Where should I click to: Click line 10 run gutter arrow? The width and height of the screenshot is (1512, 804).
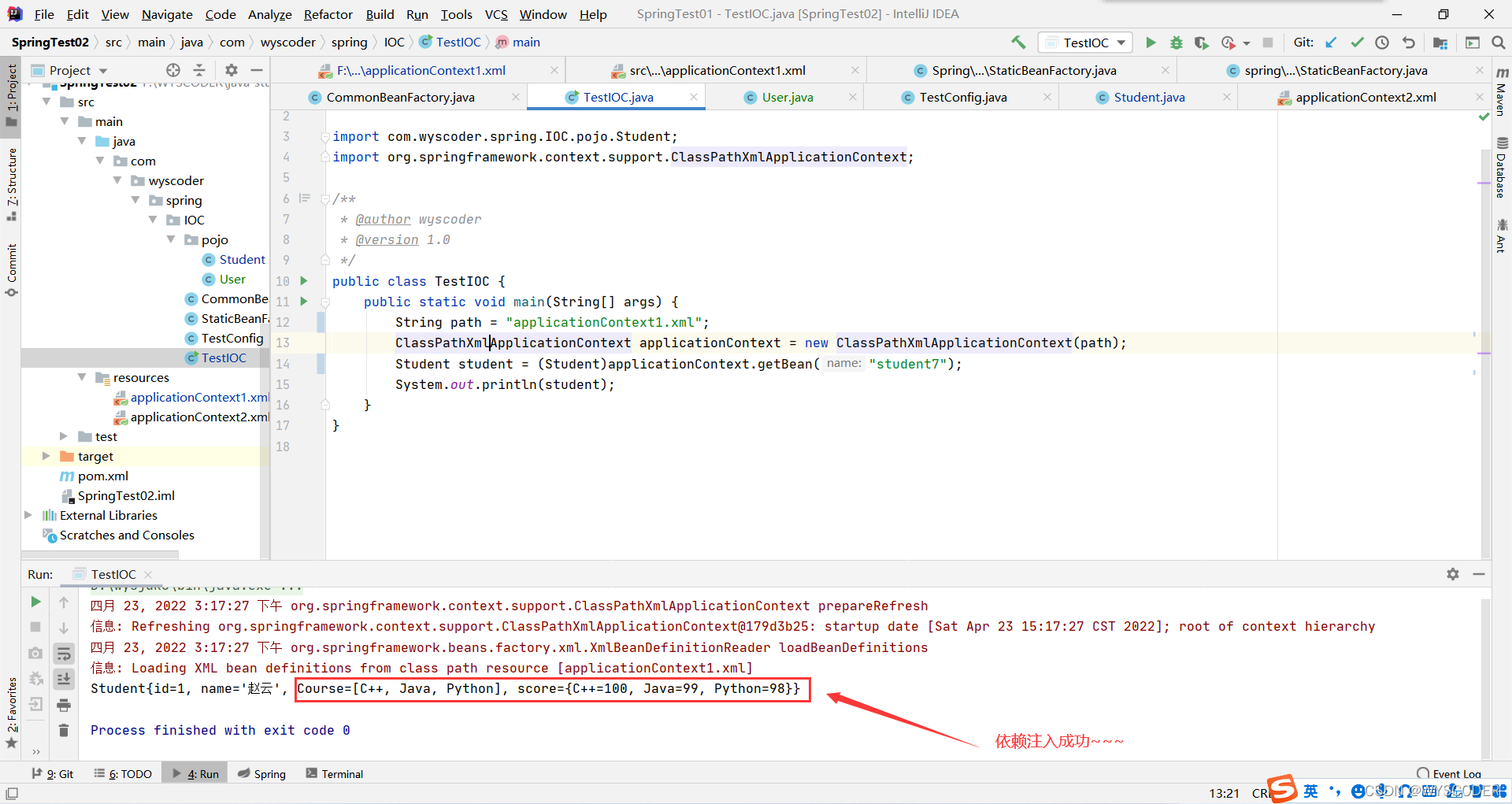click(x=304, y=281)
